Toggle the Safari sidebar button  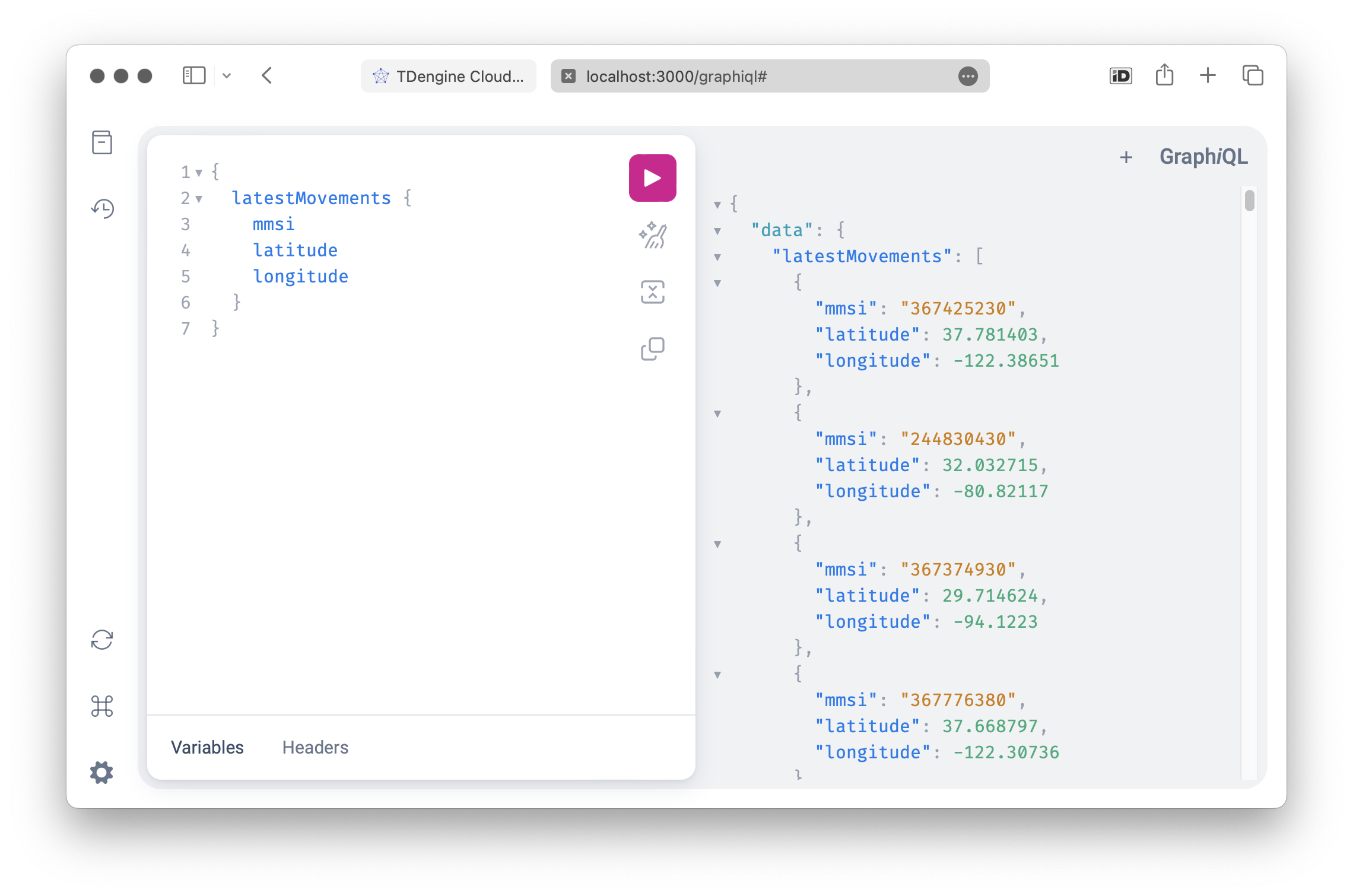(x=194, y=75)
